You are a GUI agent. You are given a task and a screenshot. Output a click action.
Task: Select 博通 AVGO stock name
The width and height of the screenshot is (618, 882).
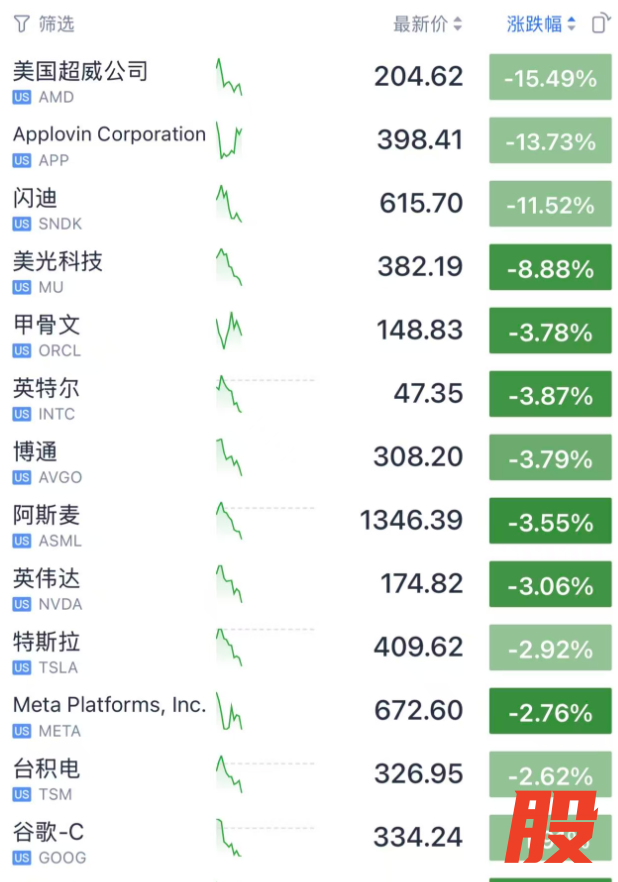click(x=35, y=452)
